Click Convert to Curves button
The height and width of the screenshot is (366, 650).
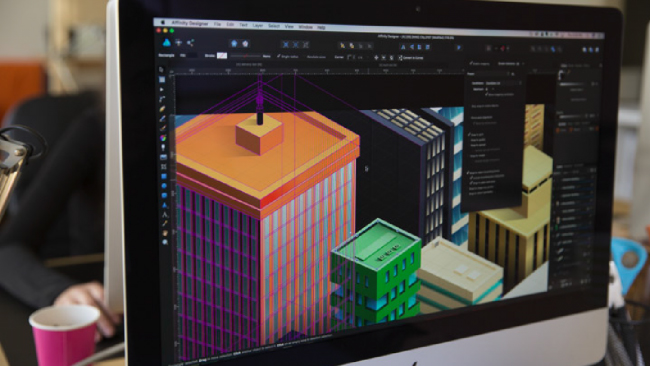coord(411,58)
